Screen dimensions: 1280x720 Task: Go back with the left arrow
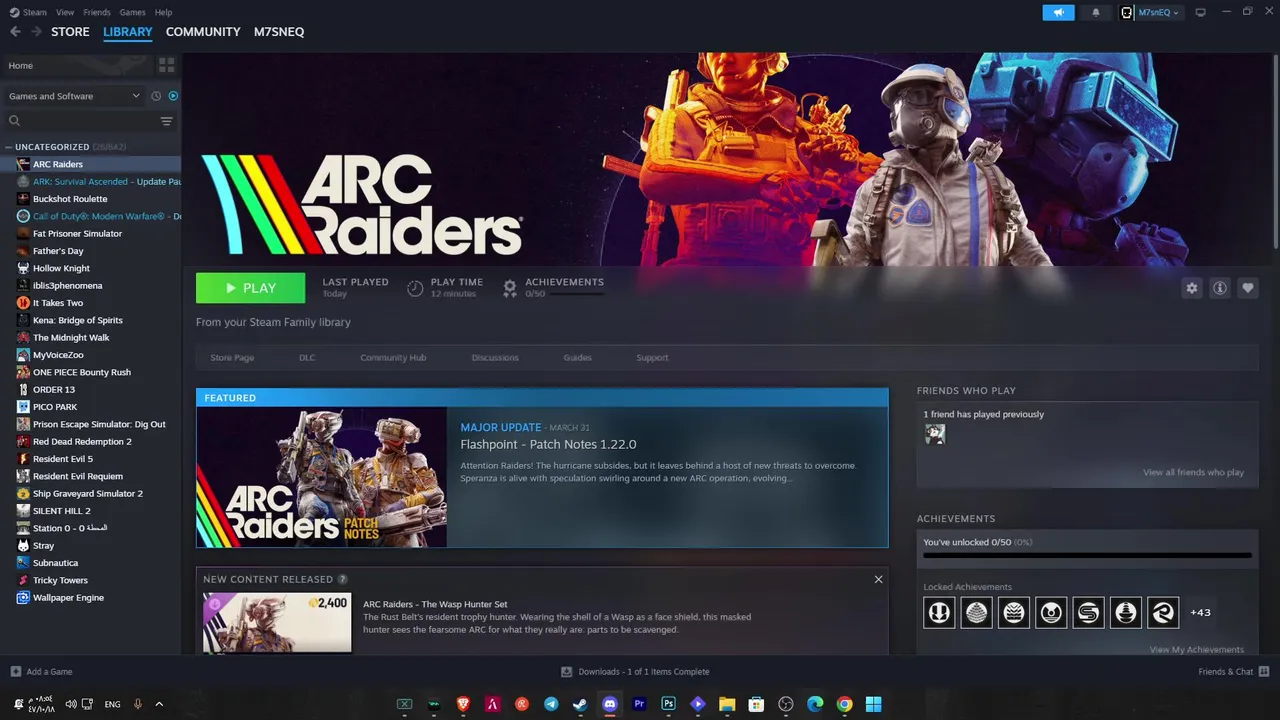click(x=15, y=32)
